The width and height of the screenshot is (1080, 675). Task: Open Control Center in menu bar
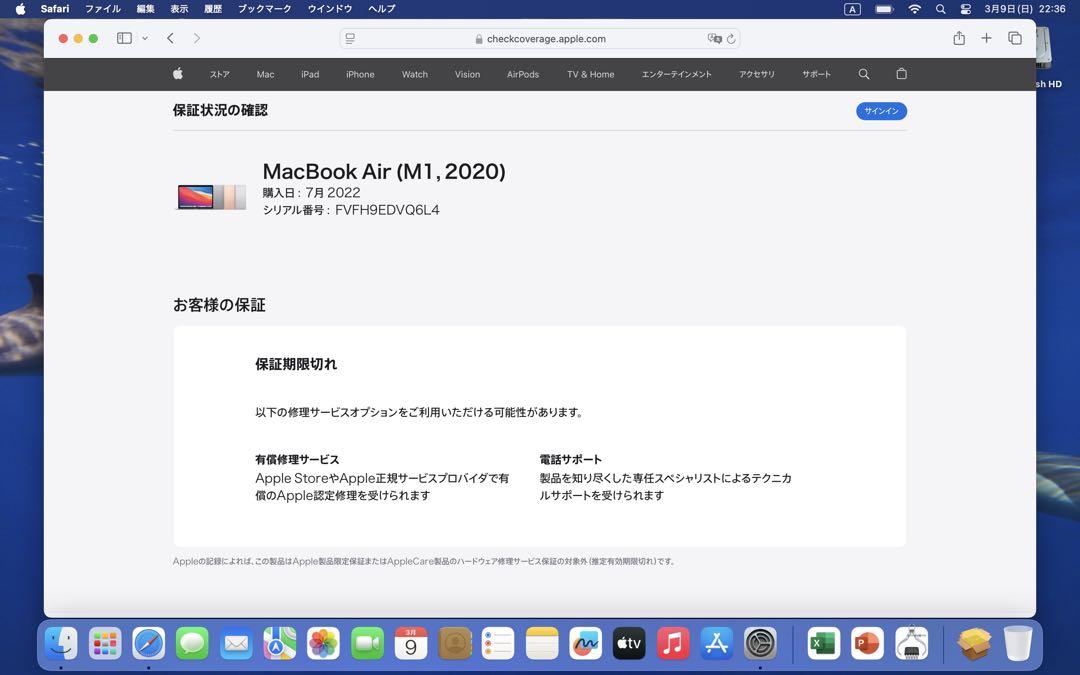click(x=965, y=9)
